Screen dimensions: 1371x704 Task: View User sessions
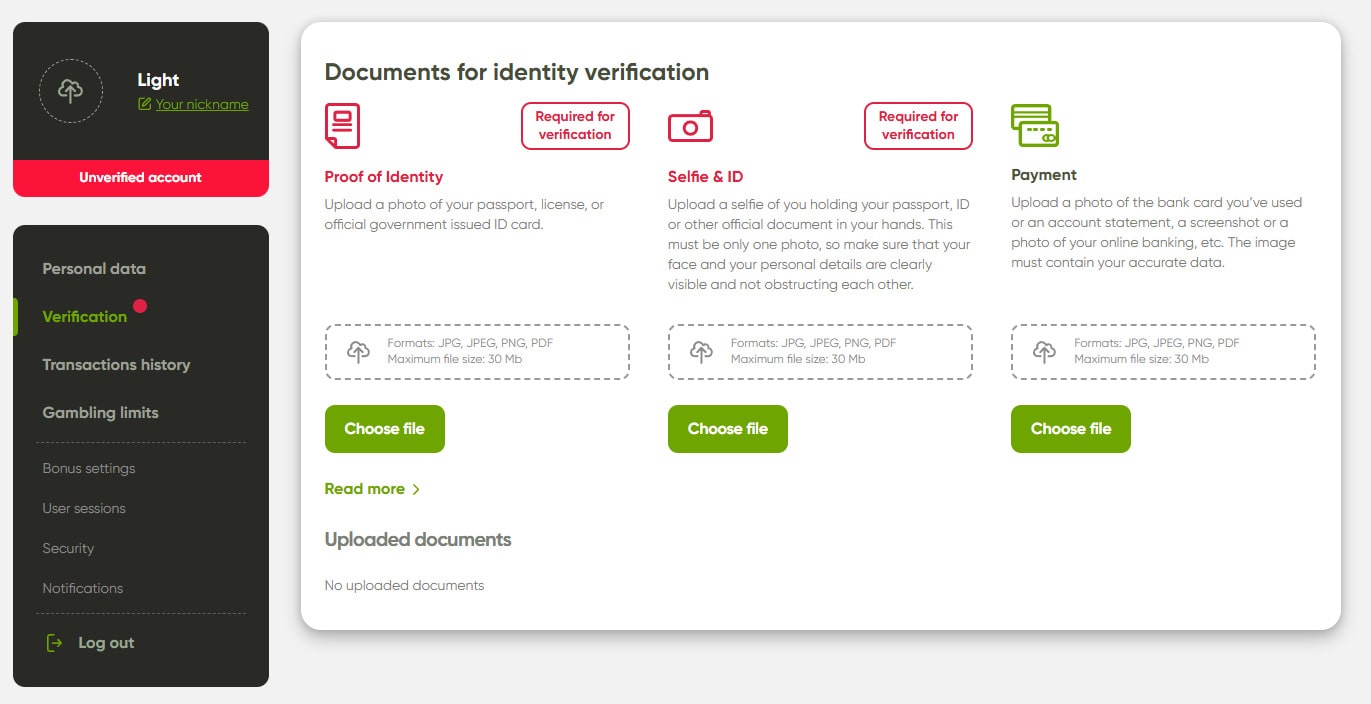84,508
